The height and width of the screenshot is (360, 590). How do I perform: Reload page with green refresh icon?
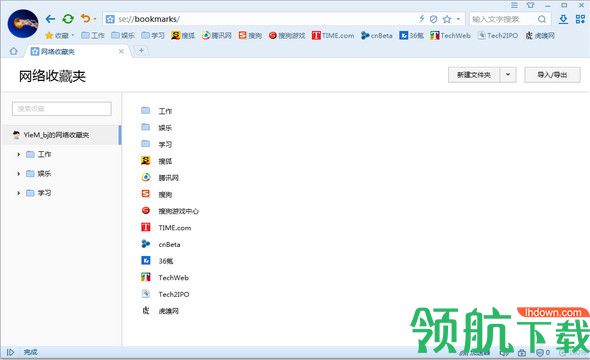68,19
